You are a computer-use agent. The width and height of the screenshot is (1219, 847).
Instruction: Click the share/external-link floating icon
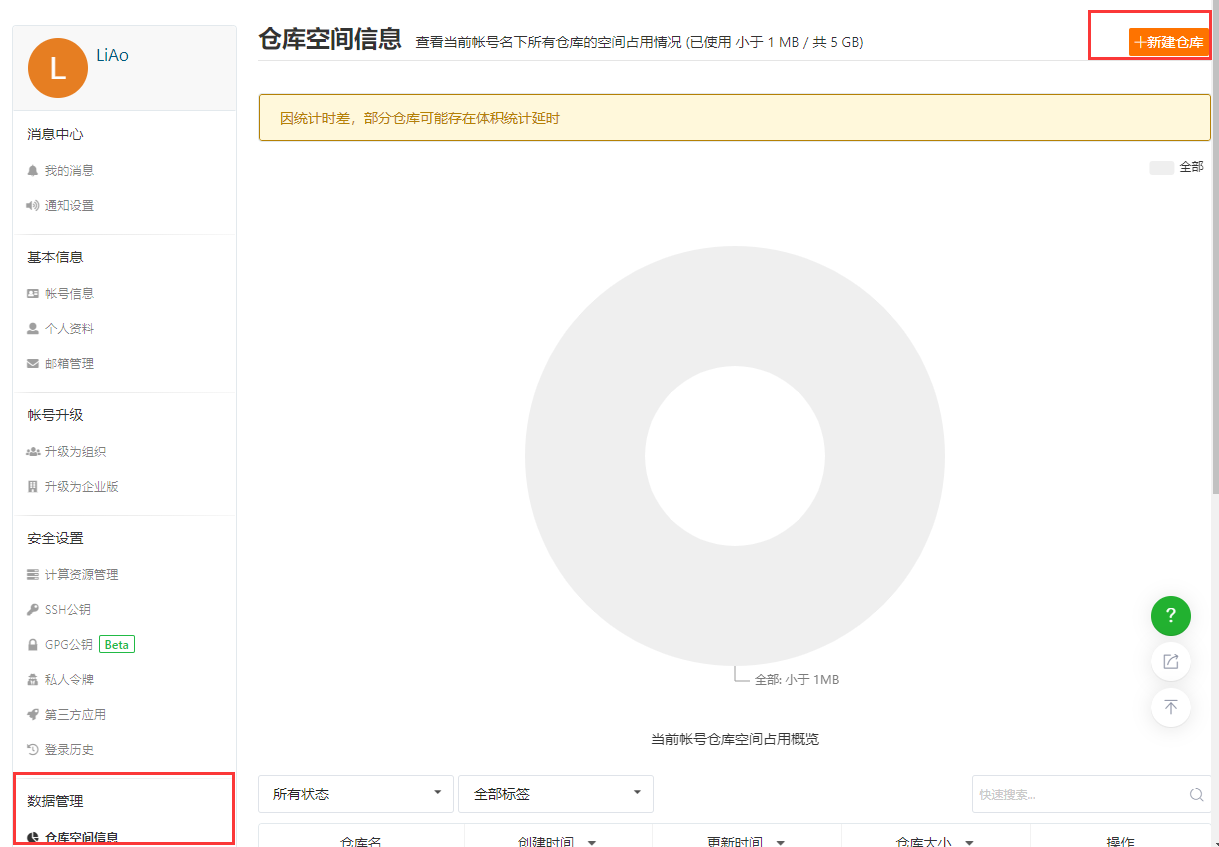coord(1171,661)
